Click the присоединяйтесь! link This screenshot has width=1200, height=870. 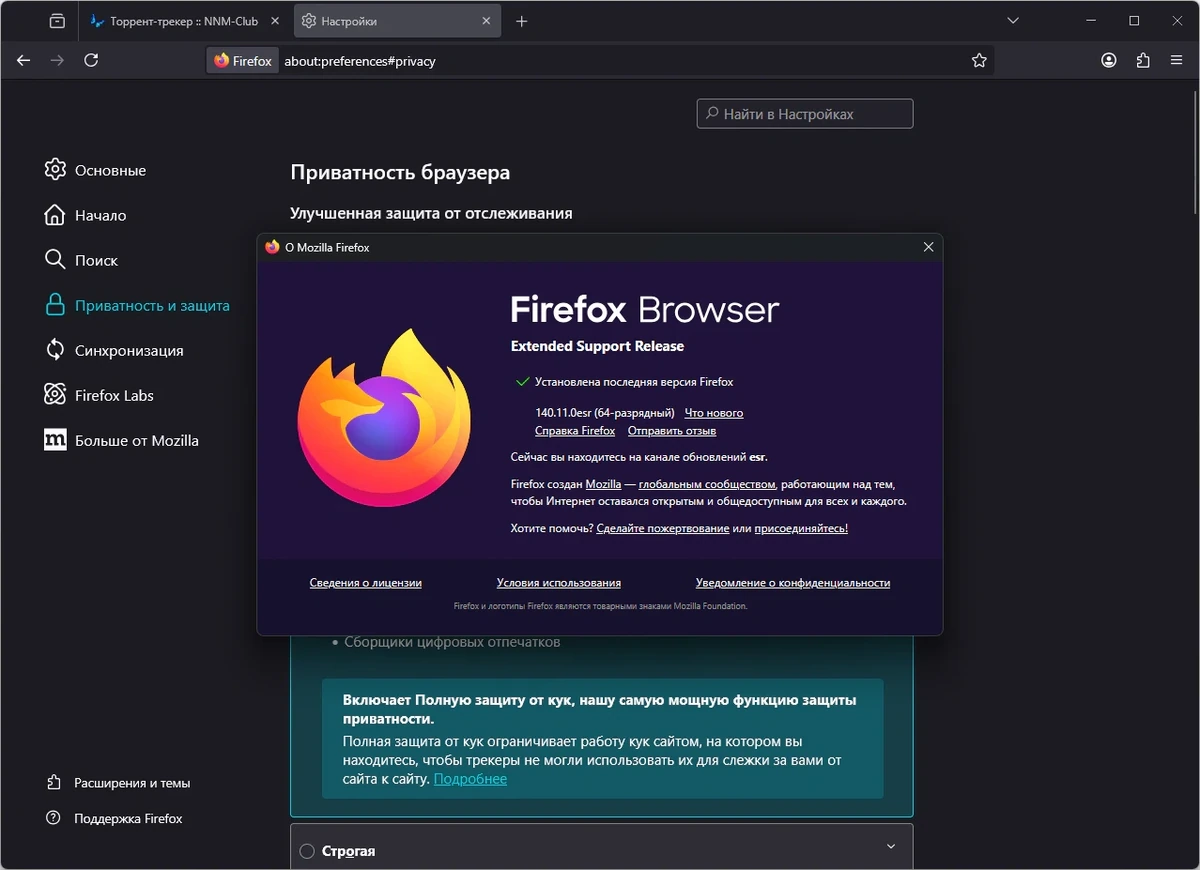pos(801,528)
